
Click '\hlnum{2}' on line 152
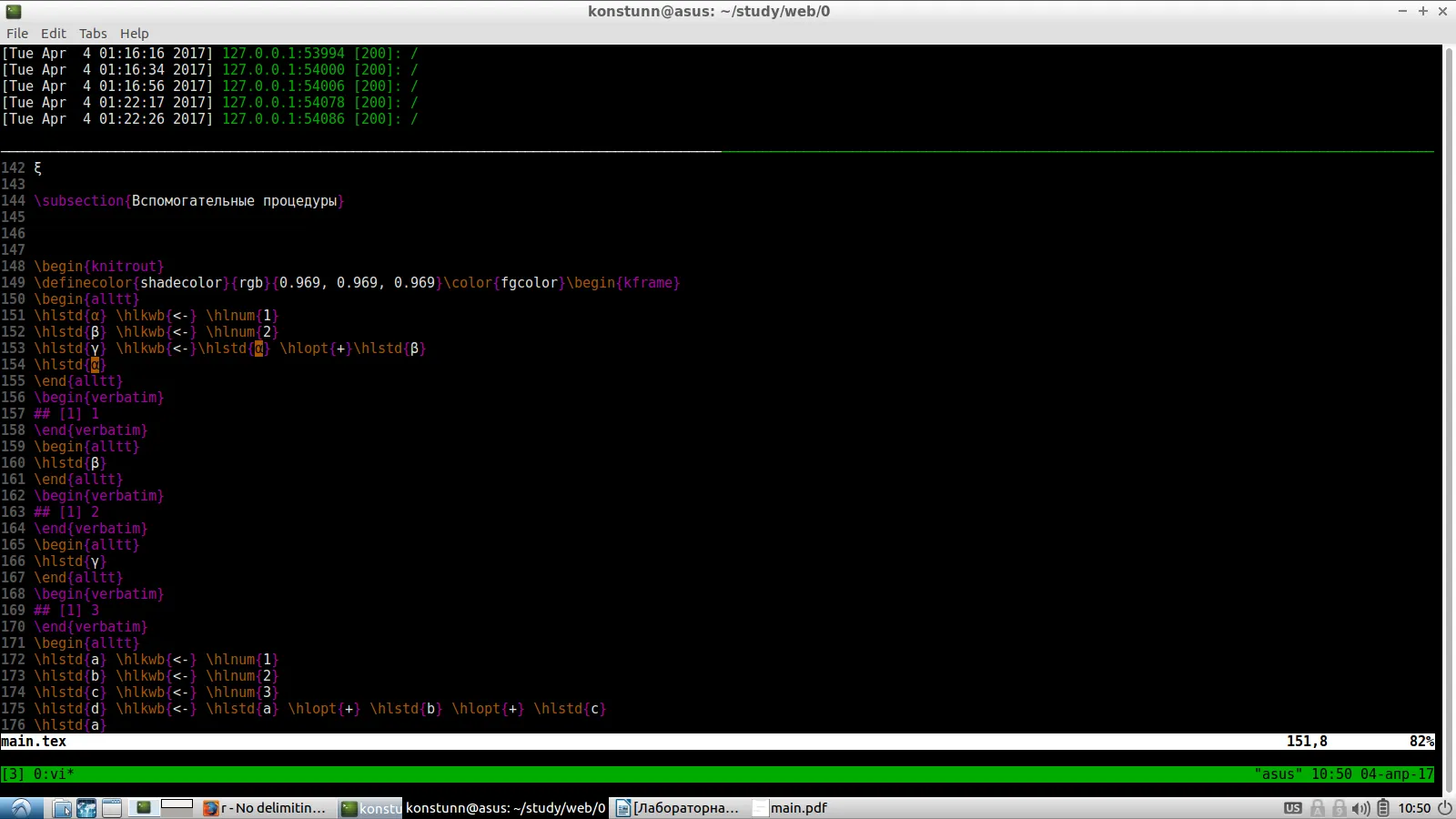point(243,332)
